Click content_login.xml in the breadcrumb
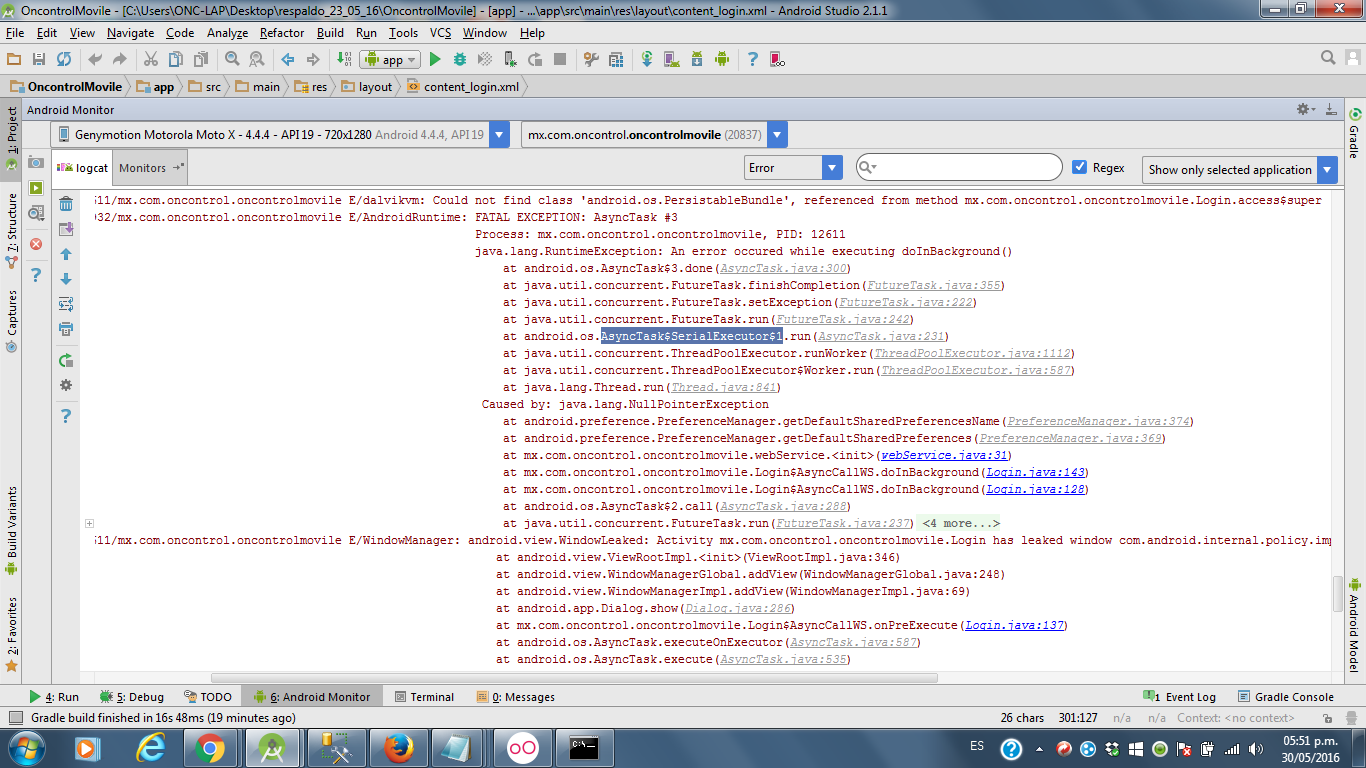Image resolution: width=1366 pixels, height=768 pixels. (x=463, y=87)
